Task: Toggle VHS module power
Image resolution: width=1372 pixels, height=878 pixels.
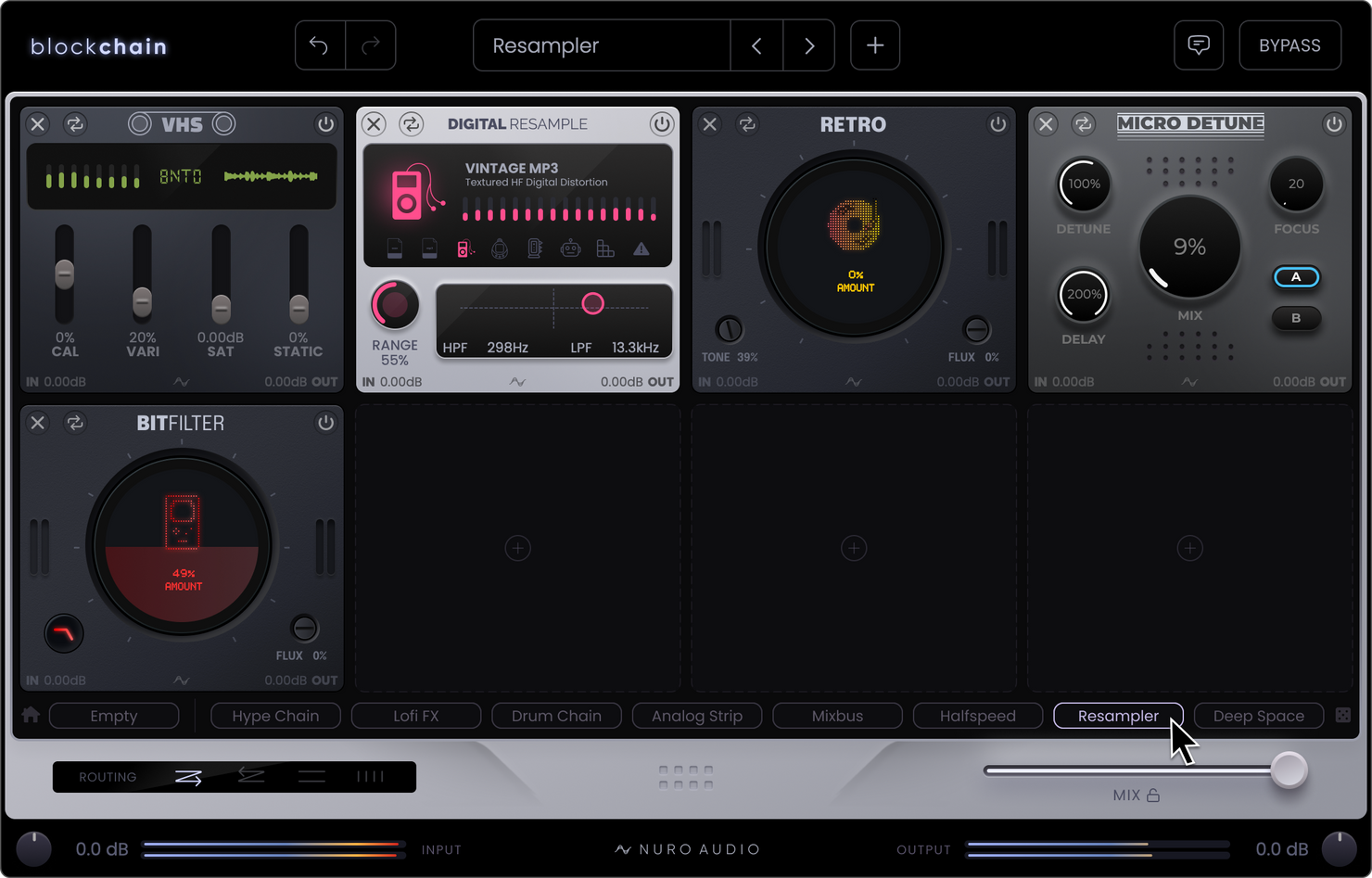Action: click(x=325, y=123)
